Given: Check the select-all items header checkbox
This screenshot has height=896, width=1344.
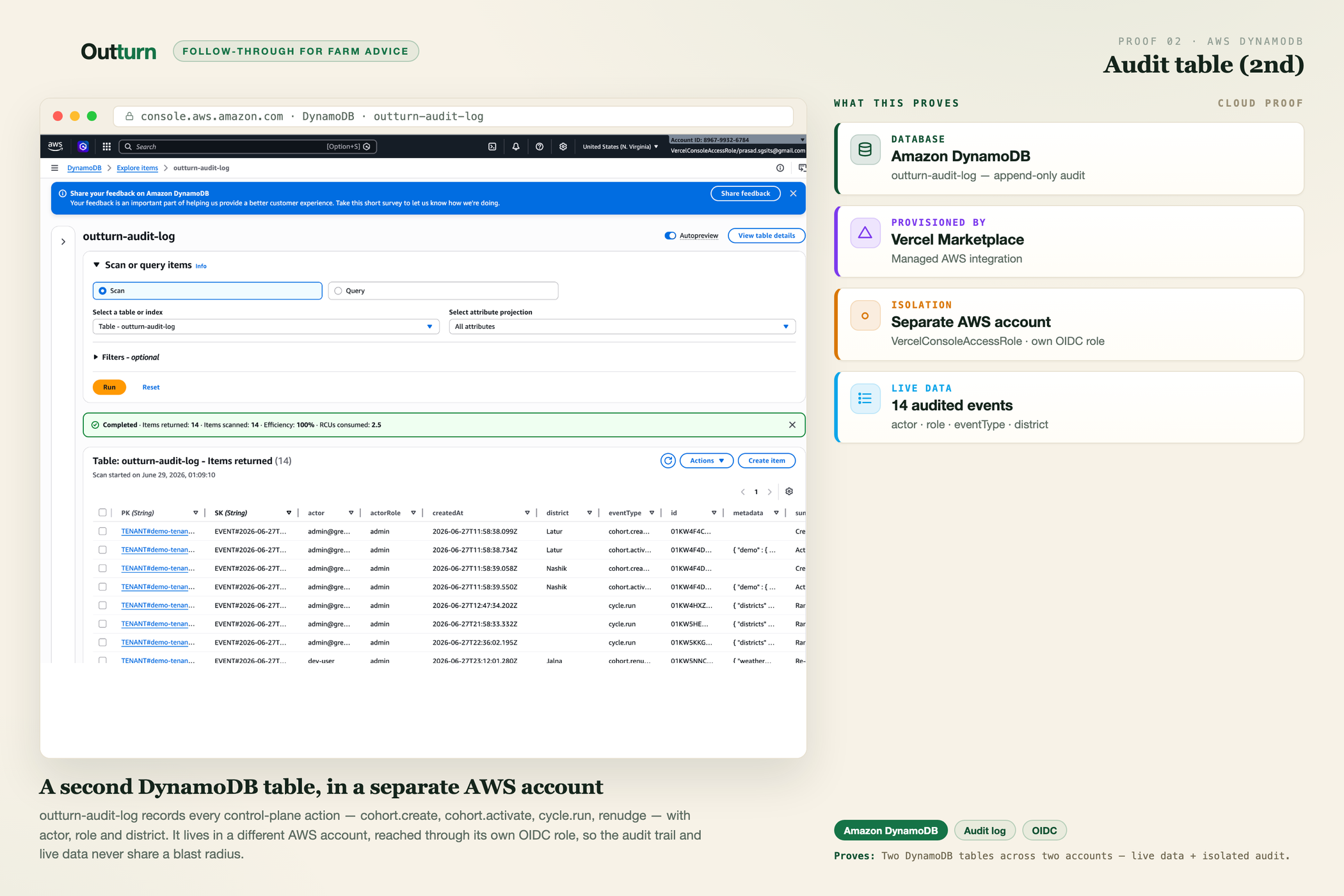Looking at the screenshot, I should click(102, 513).
